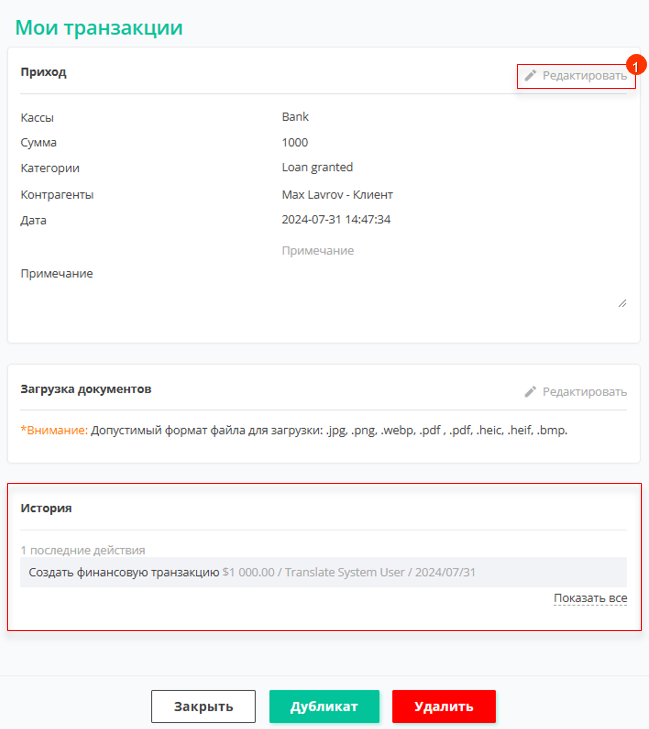The width and height of the screenshot is (649, 729).
Task: Click the Примечание note text field
Action: (454, 275)
